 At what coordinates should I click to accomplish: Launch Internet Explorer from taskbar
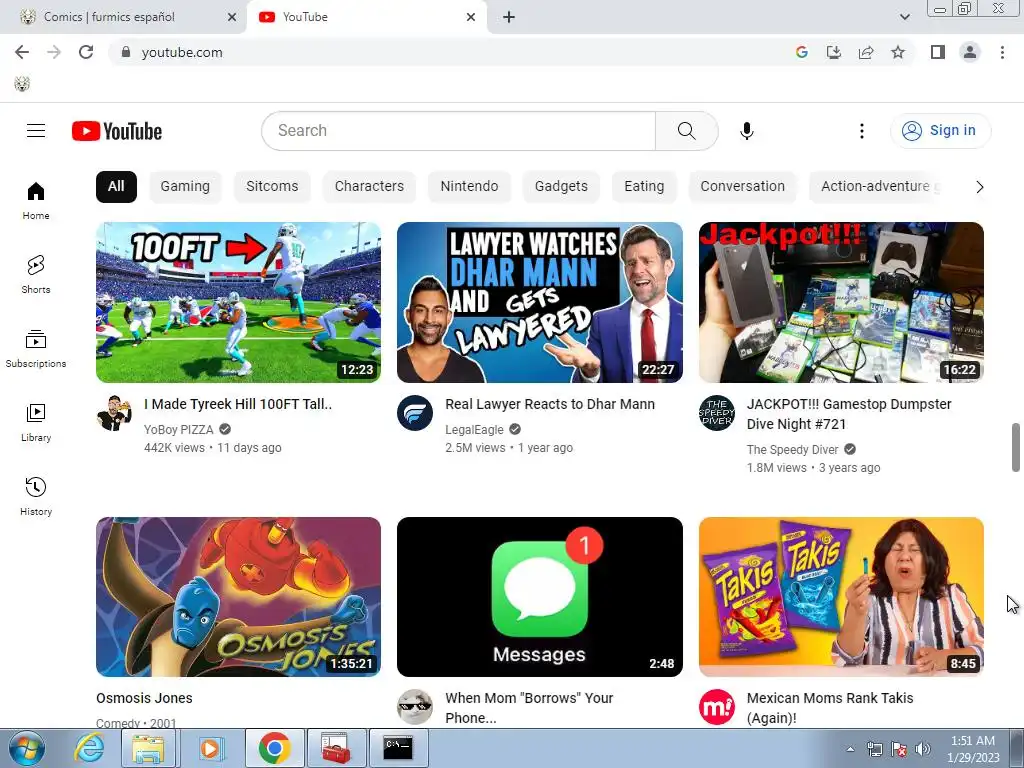(x=89, y=748)
